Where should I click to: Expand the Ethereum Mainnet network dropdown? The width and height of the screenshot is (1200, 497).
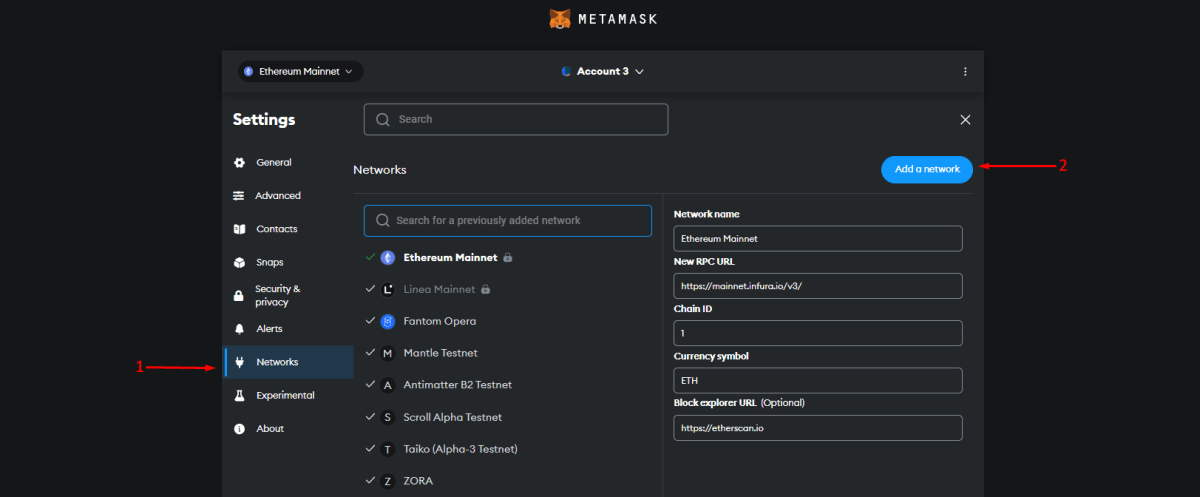(301, 72)
